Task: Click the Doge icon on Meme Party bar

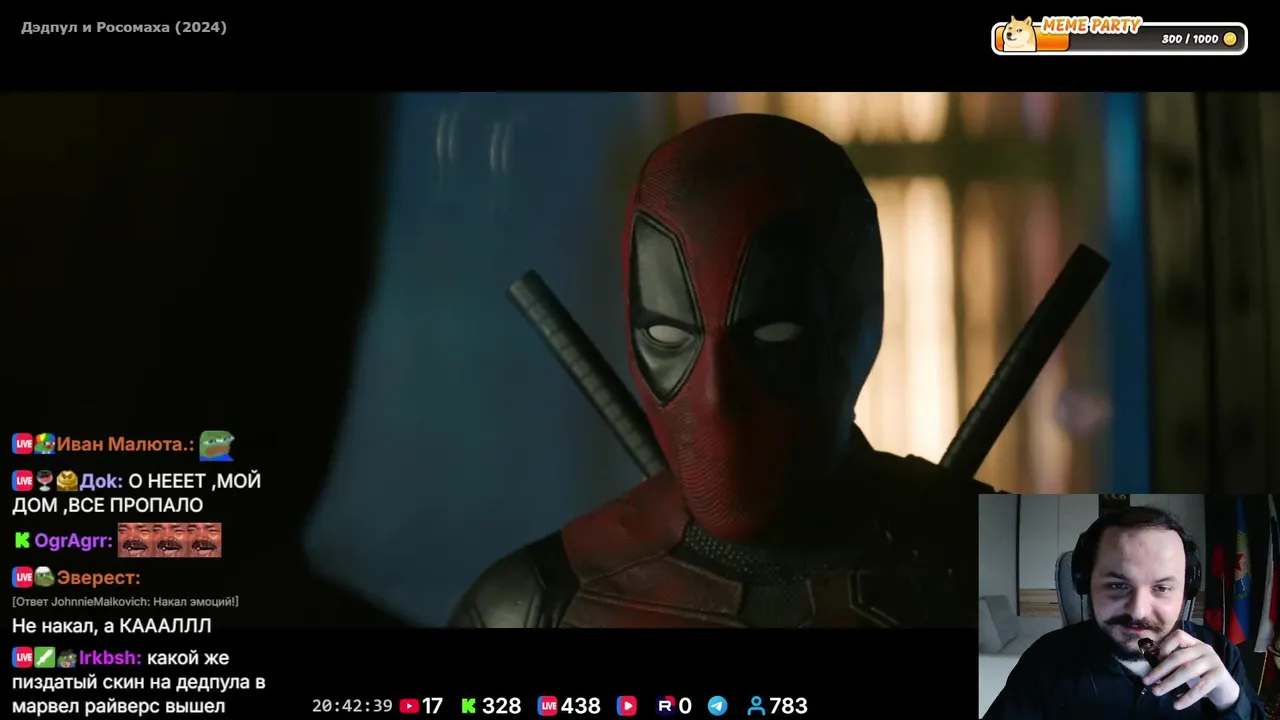Action: pos(1019,33)
